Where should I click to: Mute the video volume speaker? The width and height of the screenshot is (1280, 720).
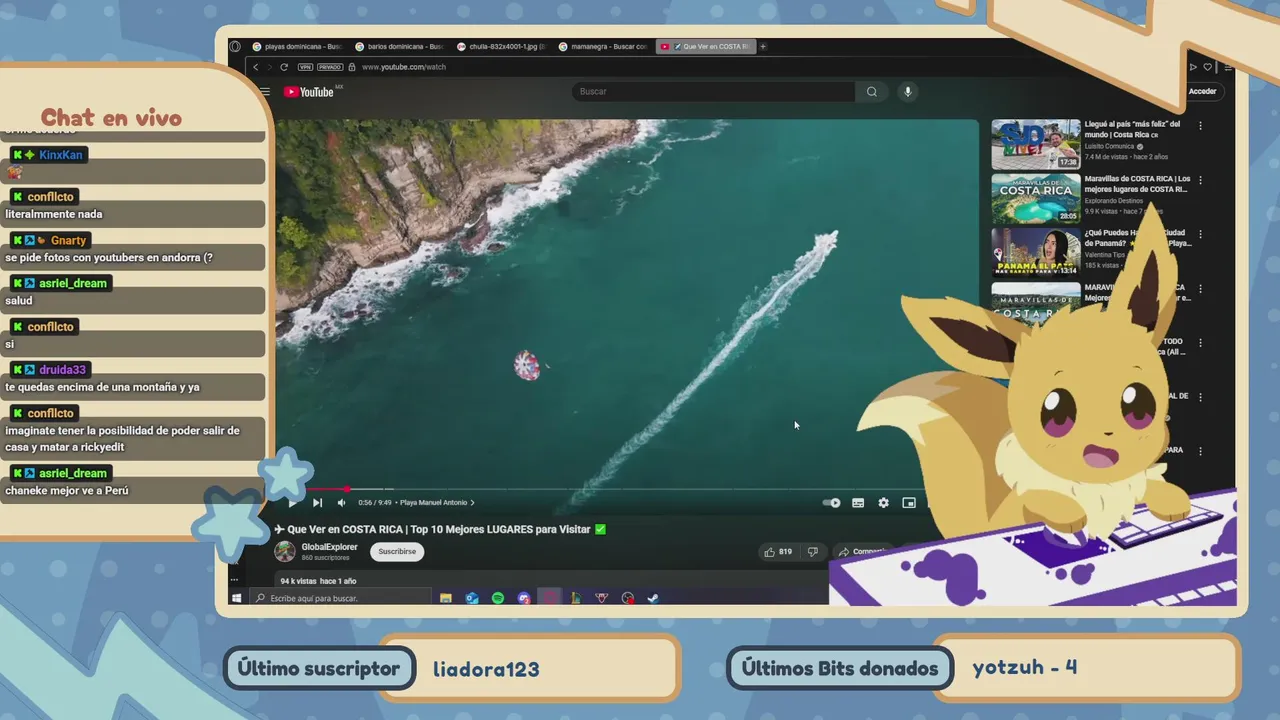pos(341,503)
